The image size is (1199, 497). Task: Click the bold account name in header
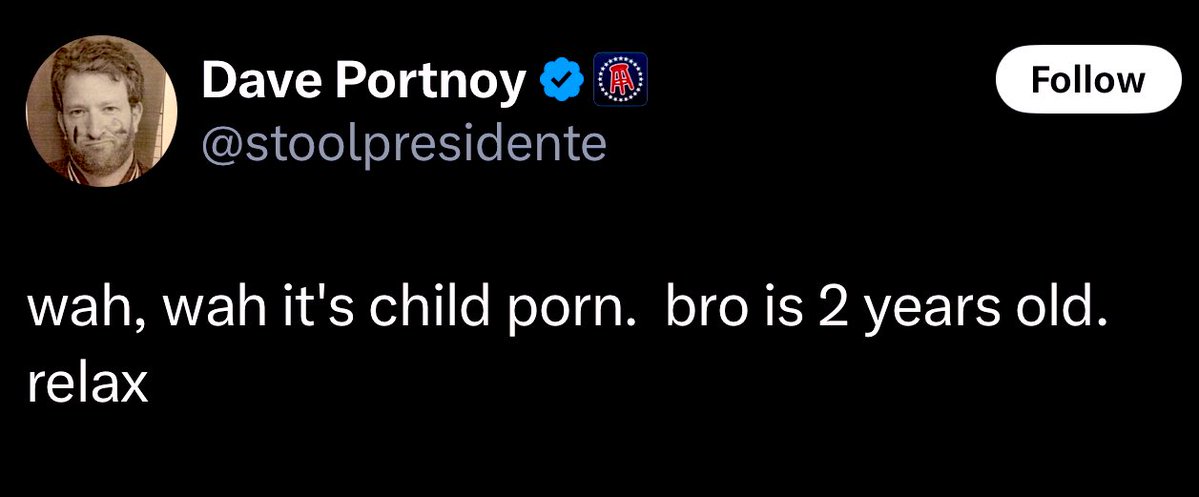[363, 82]
